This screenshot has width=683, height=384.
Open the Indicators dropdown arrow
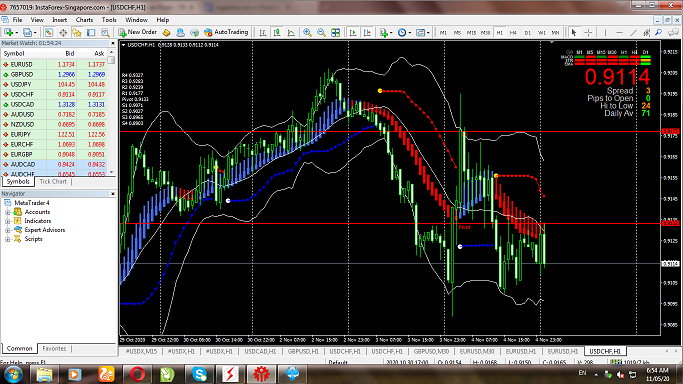(391, 33)
